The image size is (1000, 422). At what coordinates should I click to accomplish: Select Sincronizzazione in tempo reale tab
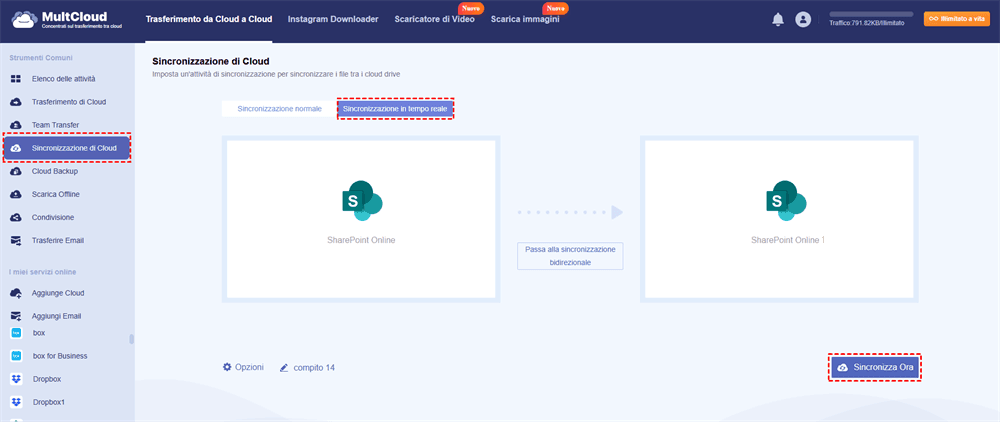click(x=395, y=109)
